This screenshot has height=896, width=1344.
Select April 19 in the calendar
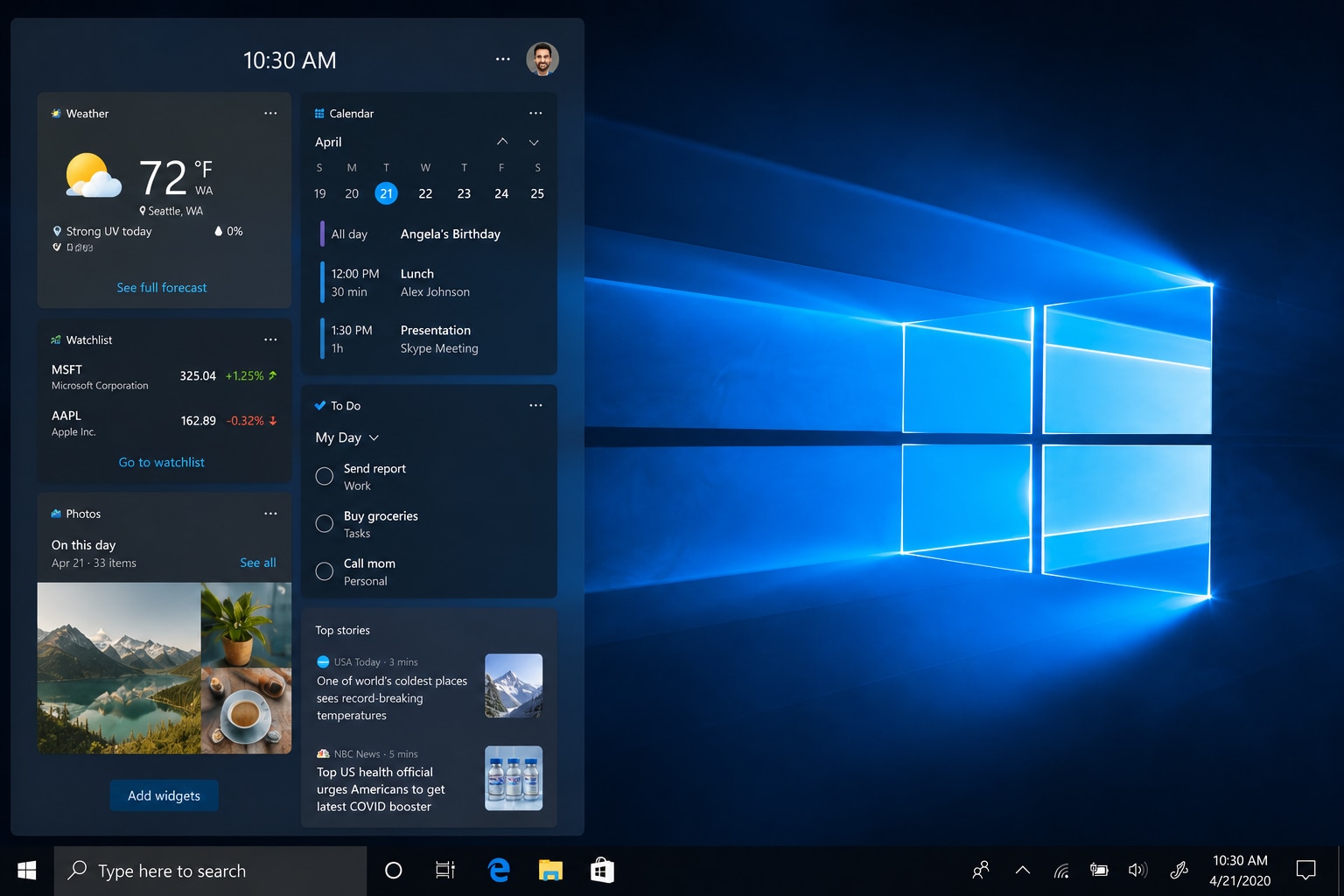click(320, 193)
